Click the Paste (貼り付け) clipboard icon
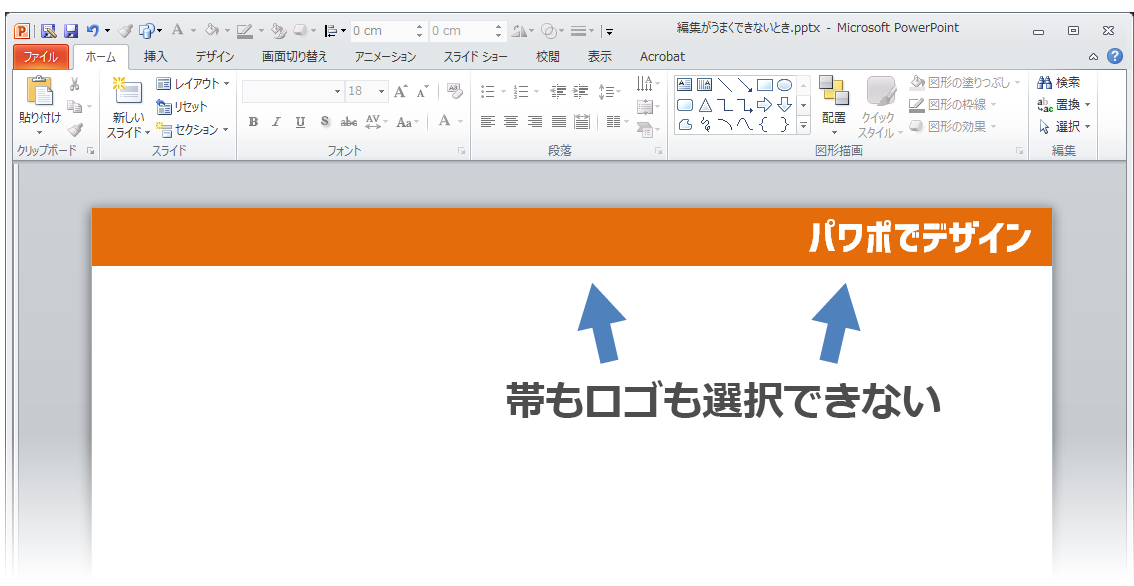The height and width of the screenshot is (586, 1134). click(39, 92)
